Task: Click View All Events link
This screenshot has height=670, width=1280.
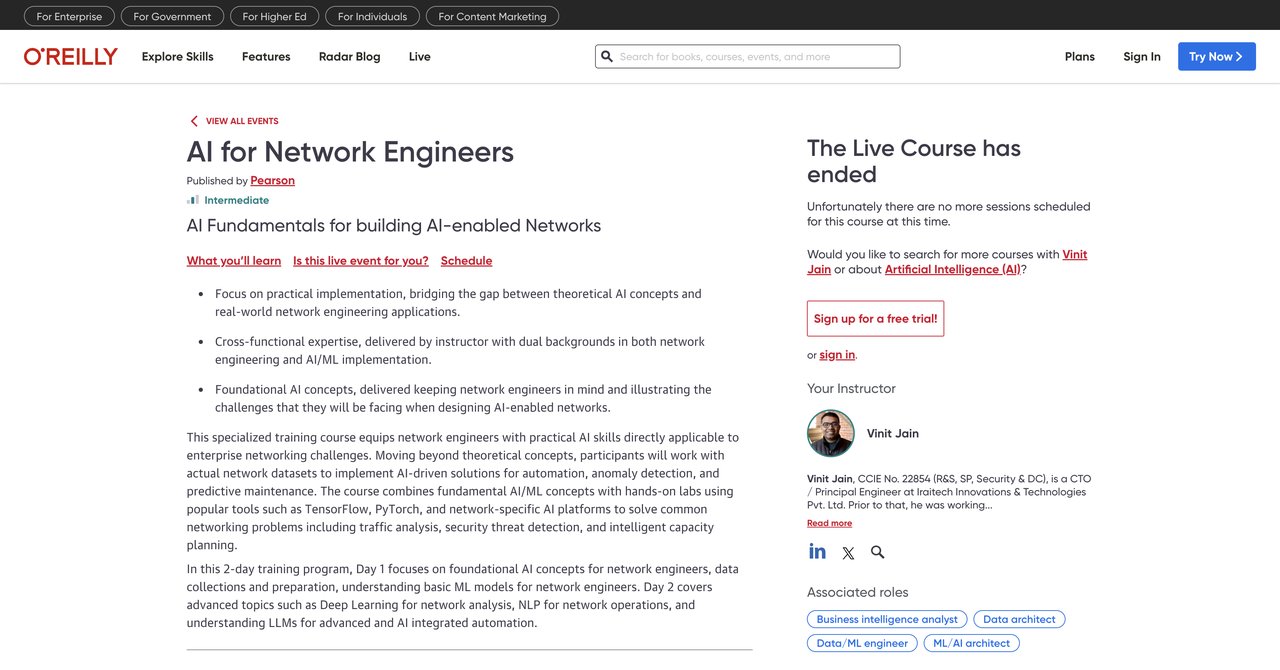Action: [242, 121]
